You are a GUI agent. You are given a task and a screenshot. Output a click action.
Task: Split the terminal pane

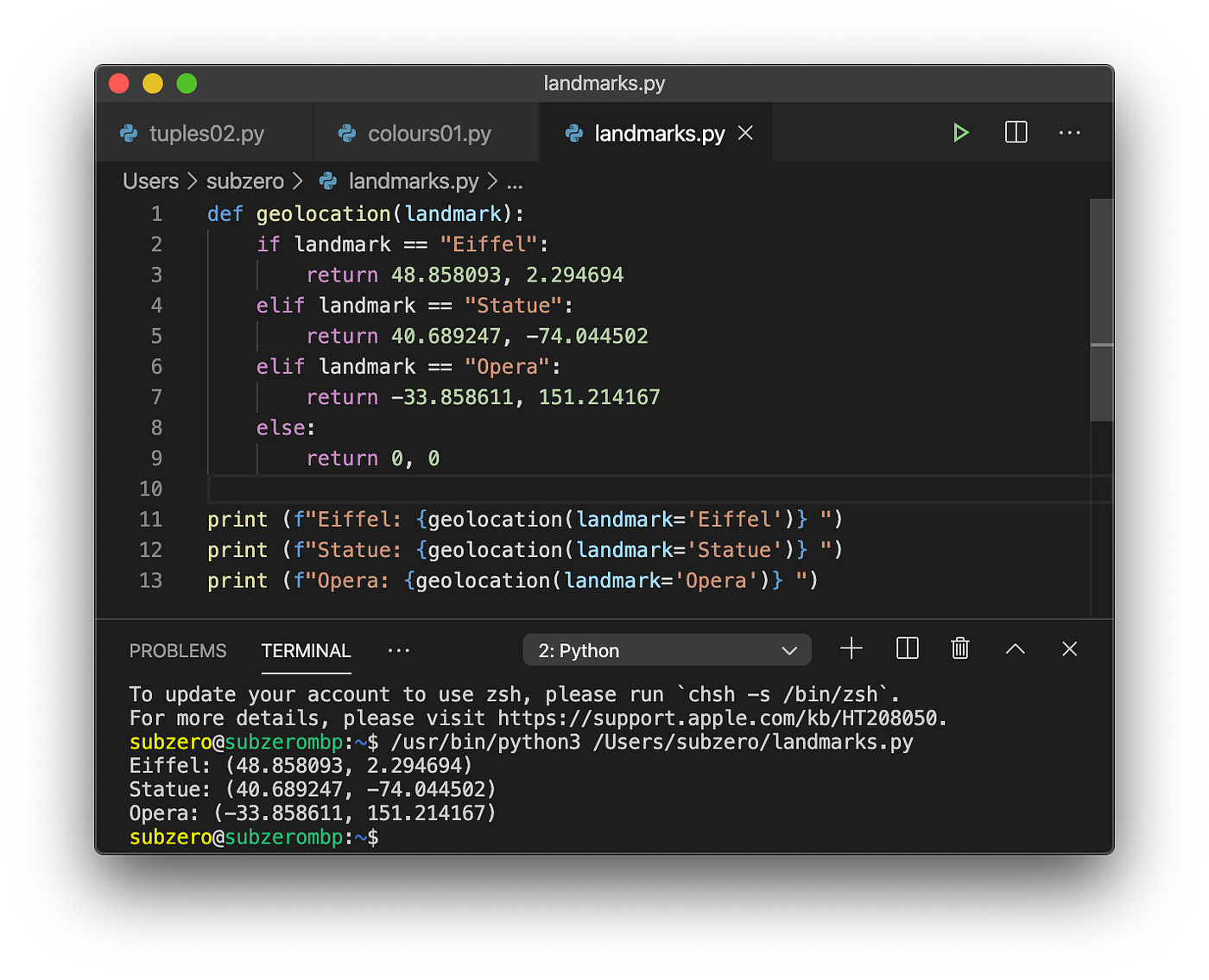pos(907,648)
